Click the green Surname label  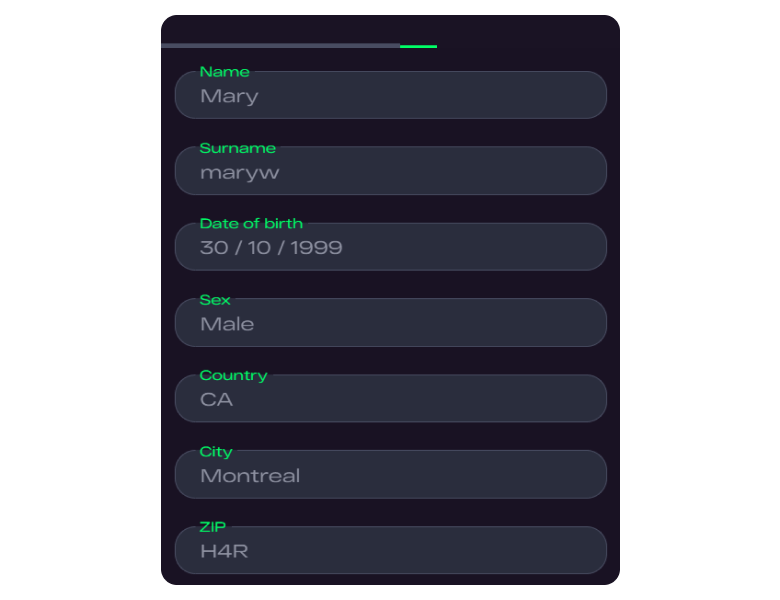pos(237,148)
